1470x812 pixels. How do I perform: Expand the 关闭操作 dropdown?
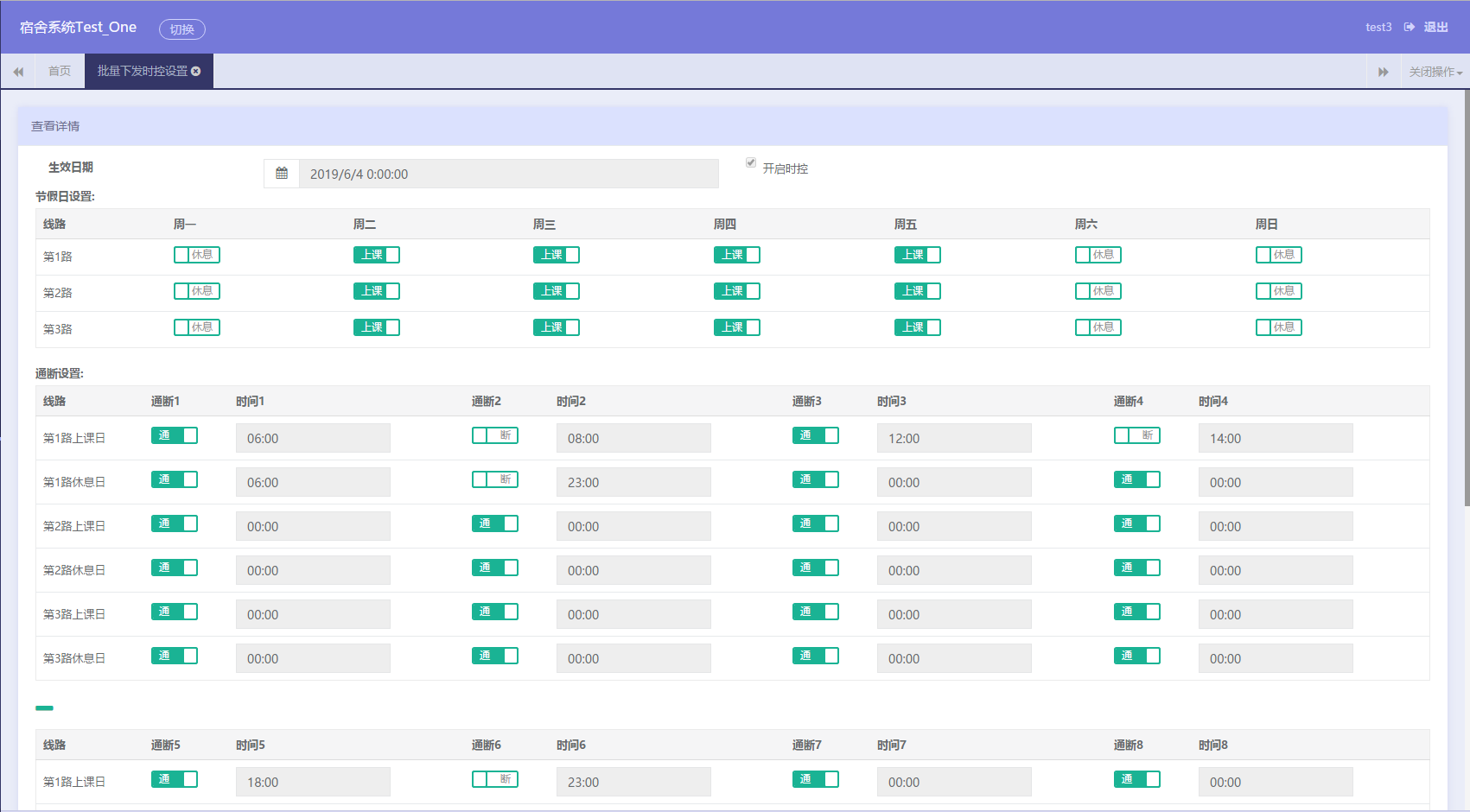pos(1435,72)
